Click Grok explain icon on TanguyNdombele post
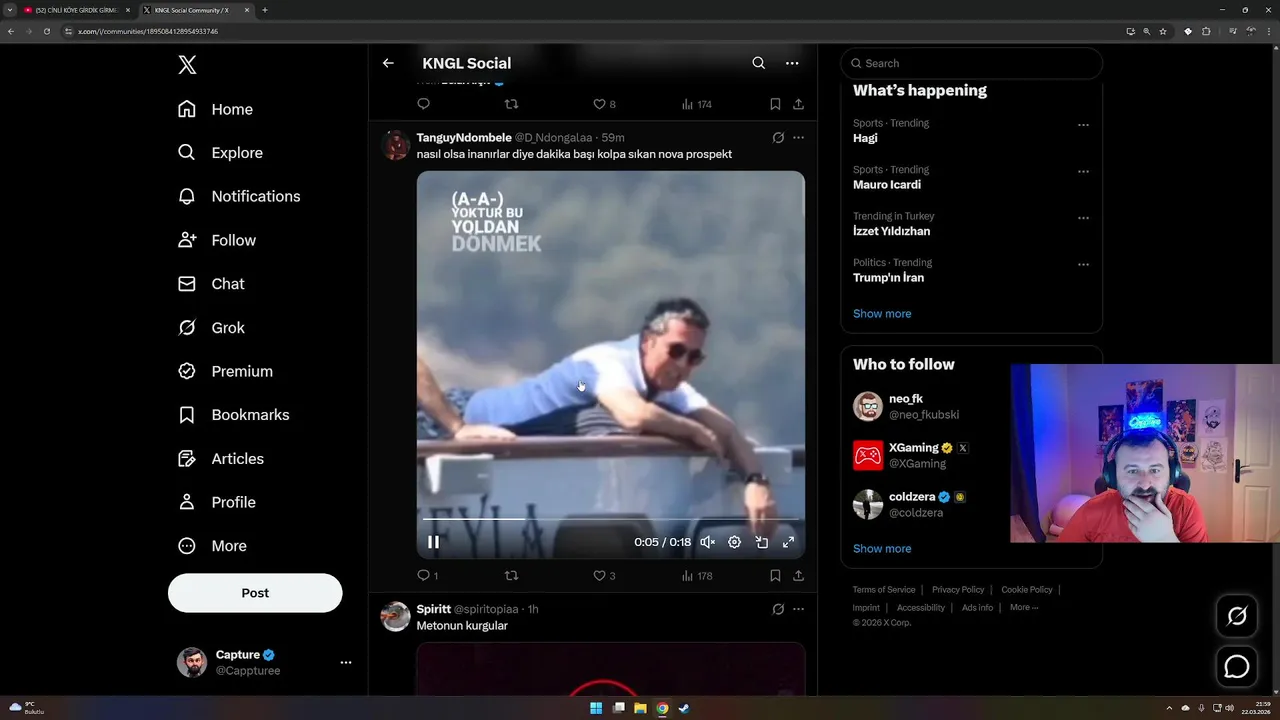The width and height of the screenshot is (1280, 720). [x=778, y=138]
